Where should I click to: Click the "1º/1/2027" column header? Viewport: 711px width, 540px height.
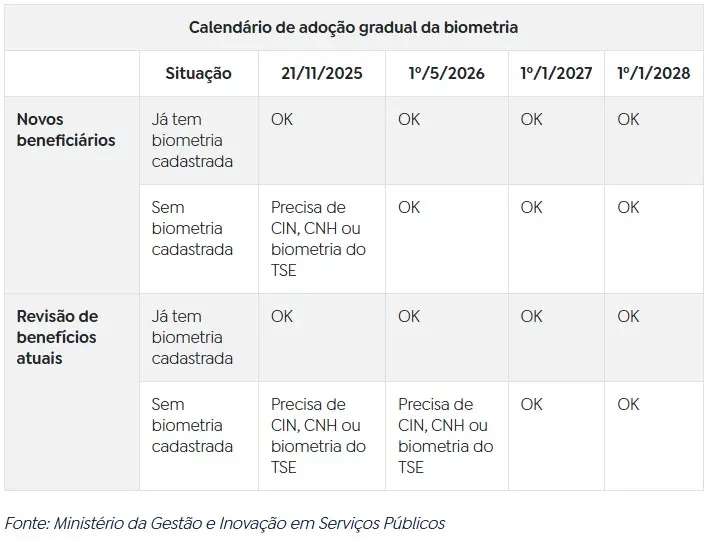pyautogui.click(x=556, y=73)
